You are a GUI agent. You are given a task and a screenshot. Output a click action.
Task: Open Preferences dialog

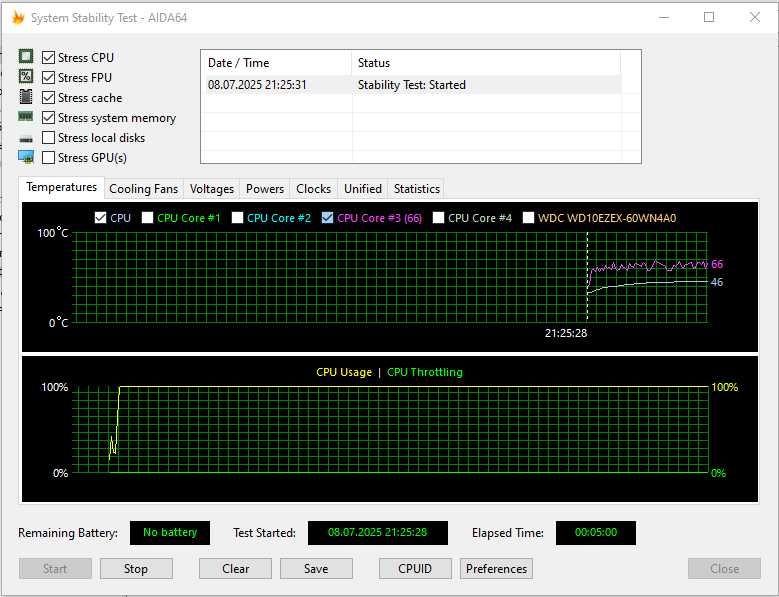[x=496, y=569]
